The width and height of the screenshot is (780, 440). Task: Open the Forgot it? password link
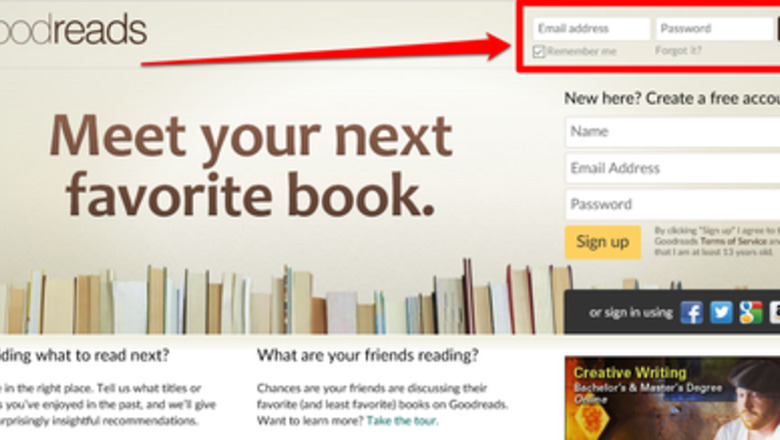(678, 50)
